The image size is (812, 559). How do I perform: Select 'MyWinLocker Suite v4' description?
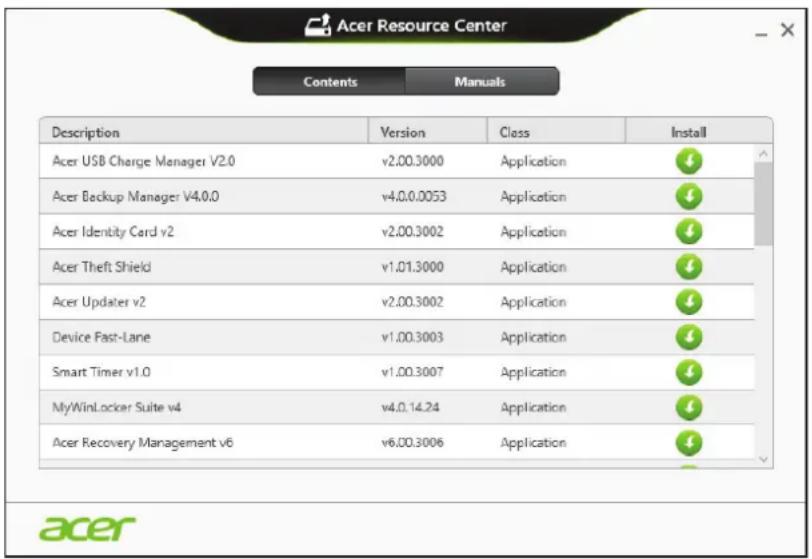[x=117, y=408]
